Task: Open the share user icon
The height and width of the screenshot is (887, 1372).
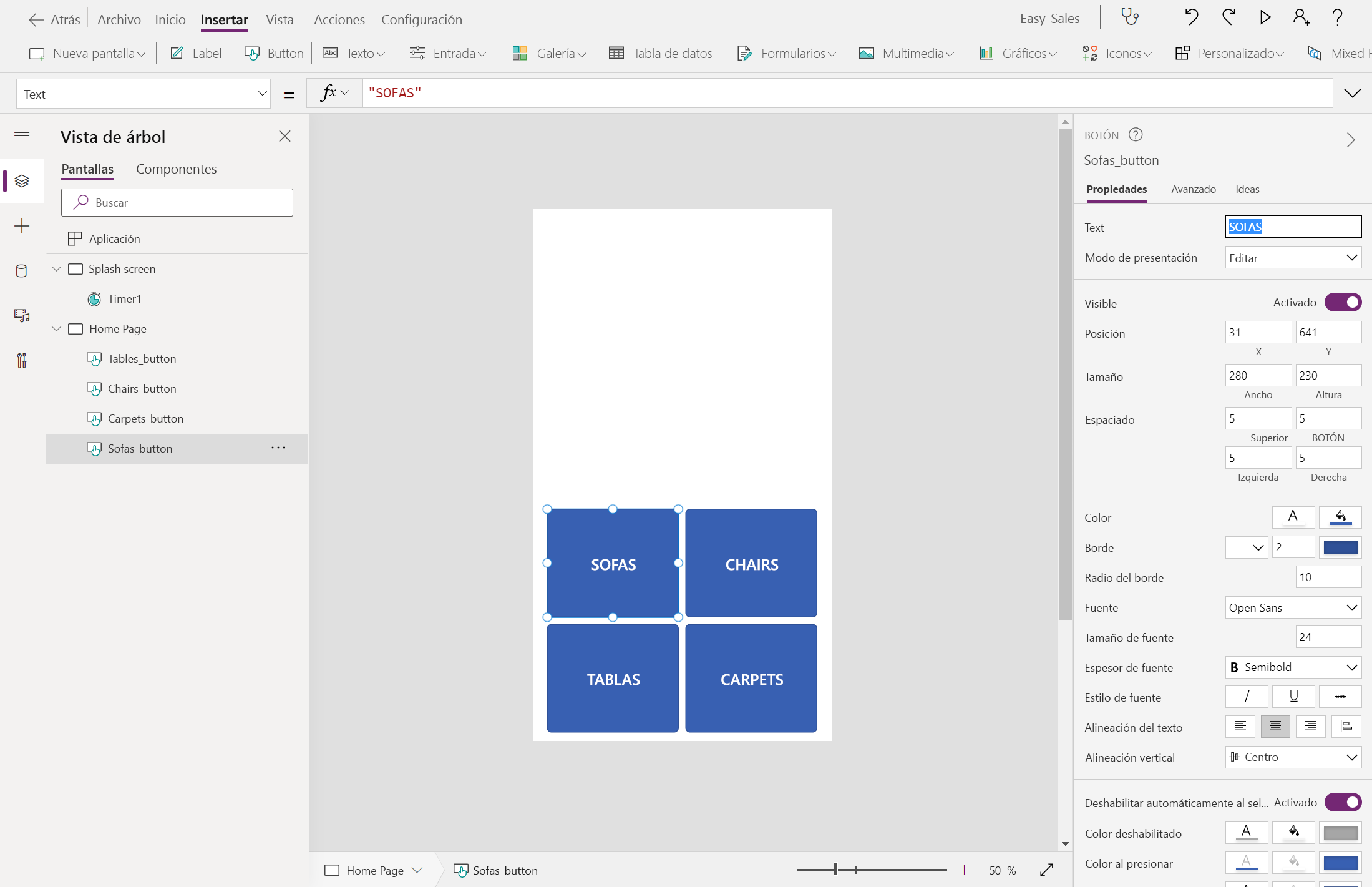Action: pos(1301,17)
